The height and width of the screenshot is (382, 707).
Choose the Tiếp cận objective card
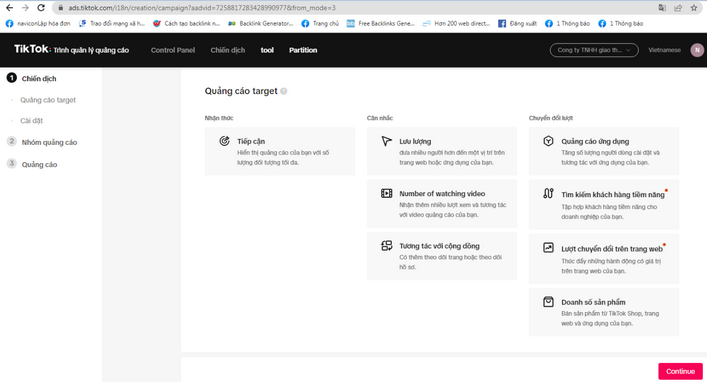click(280, 151)
